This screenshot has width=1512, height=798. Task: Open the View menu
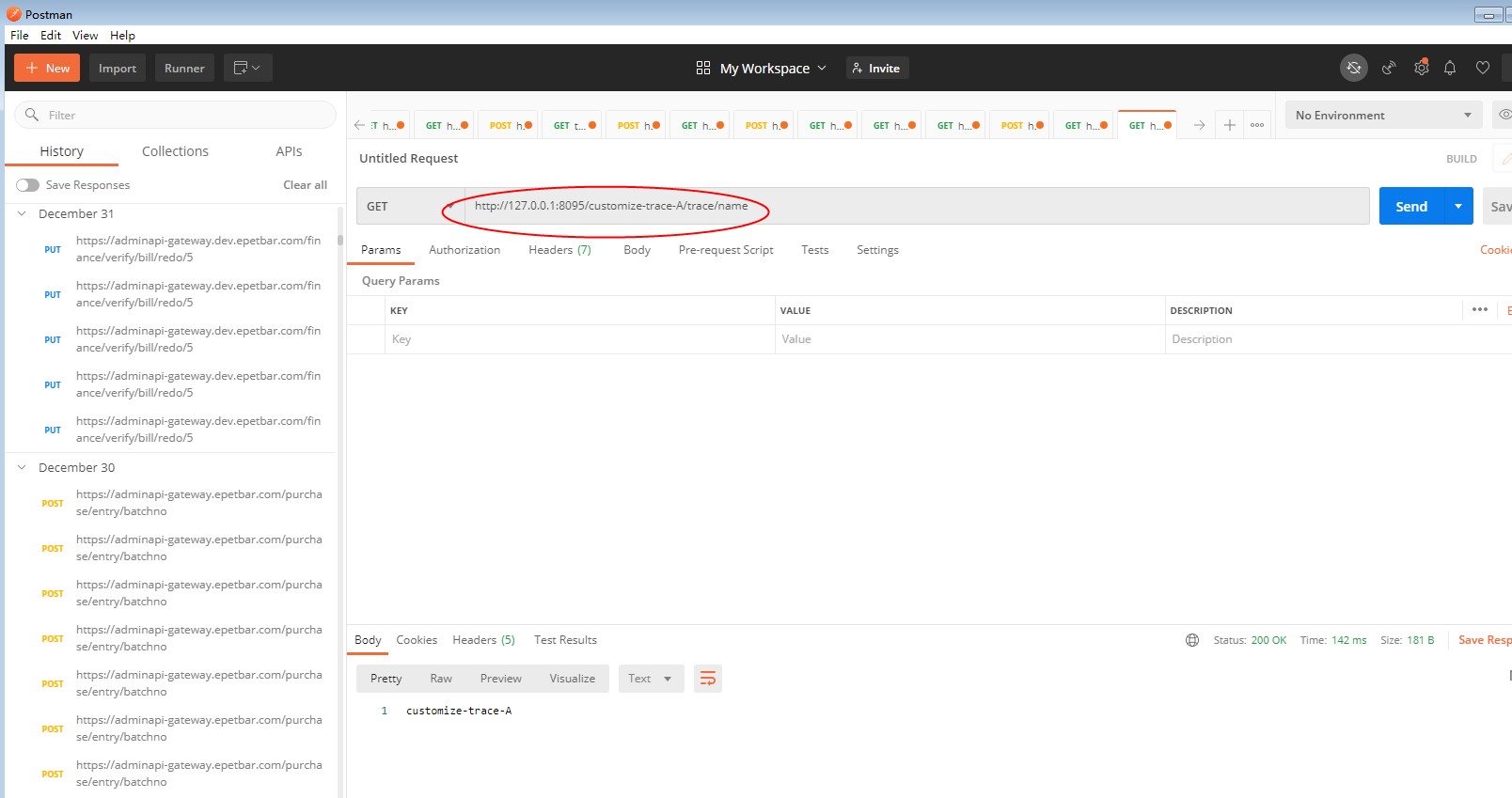click(85, 35)
